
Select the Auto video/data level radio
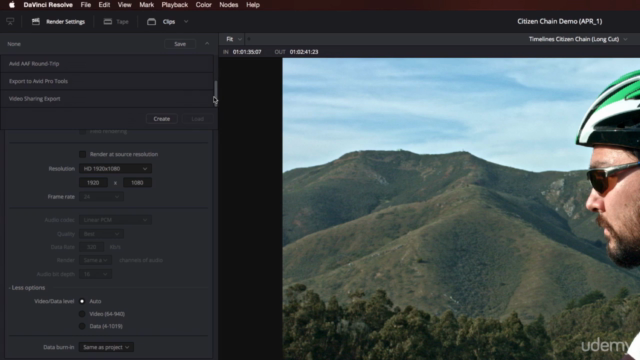pyautogui.click(x=82, y=301)
